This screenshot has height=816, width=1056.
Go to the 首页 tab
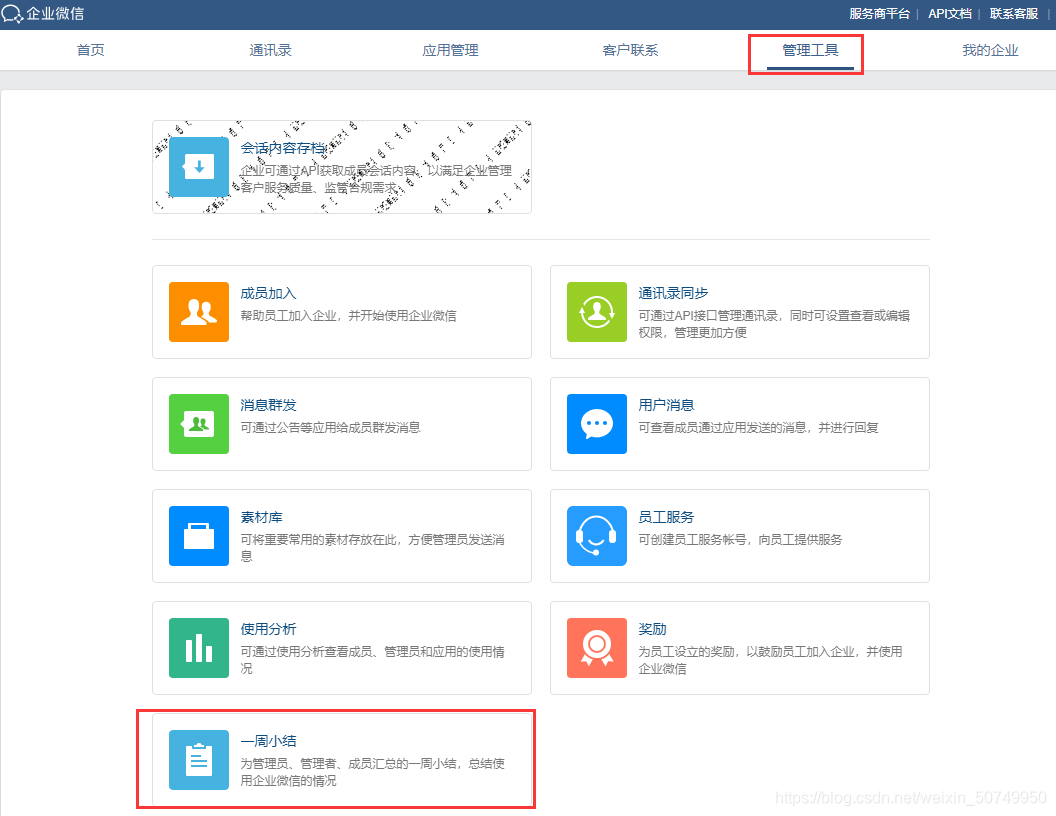click(90, 50)
